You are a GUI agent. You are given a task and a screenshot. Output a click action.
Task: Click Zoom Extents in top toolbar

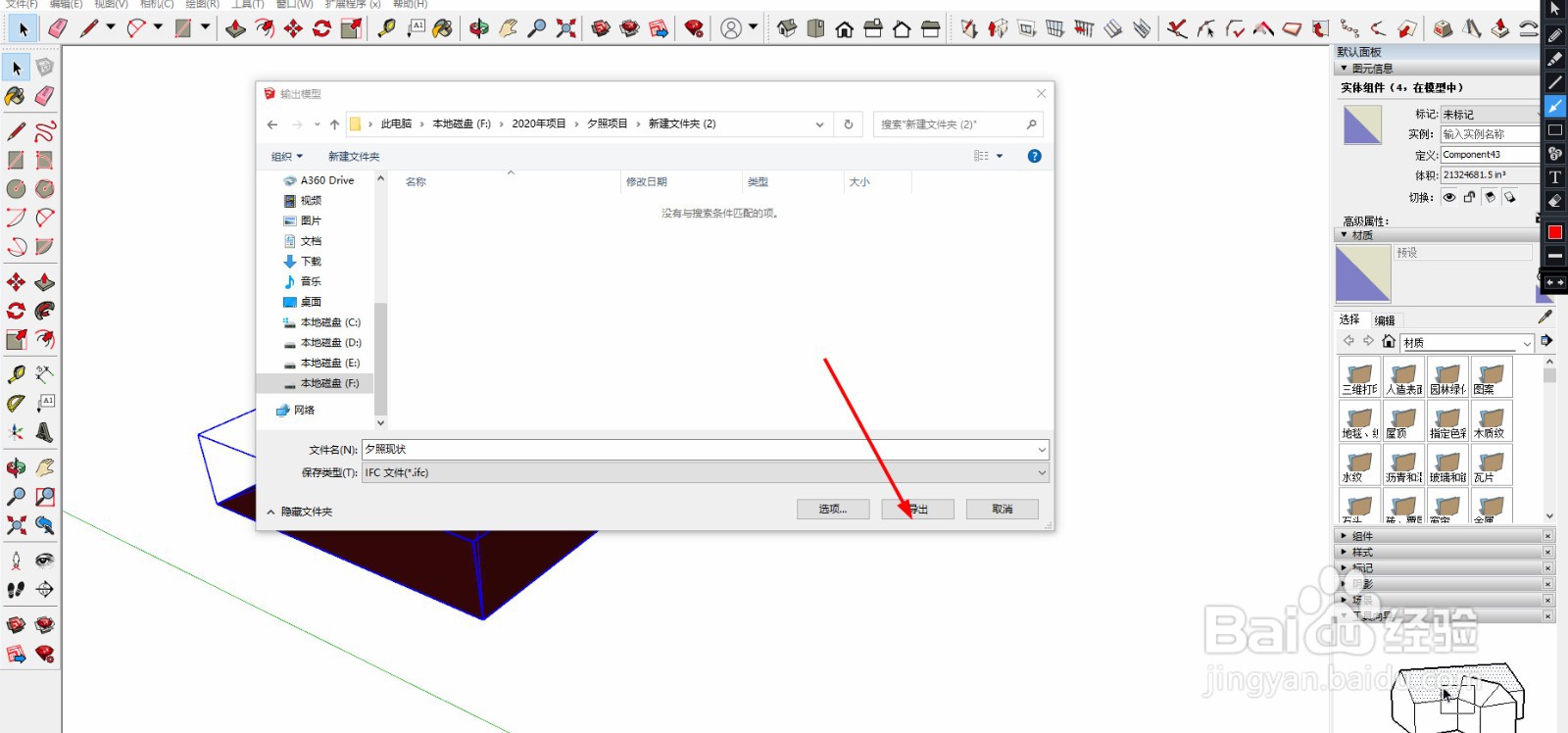tap(565, 28)
